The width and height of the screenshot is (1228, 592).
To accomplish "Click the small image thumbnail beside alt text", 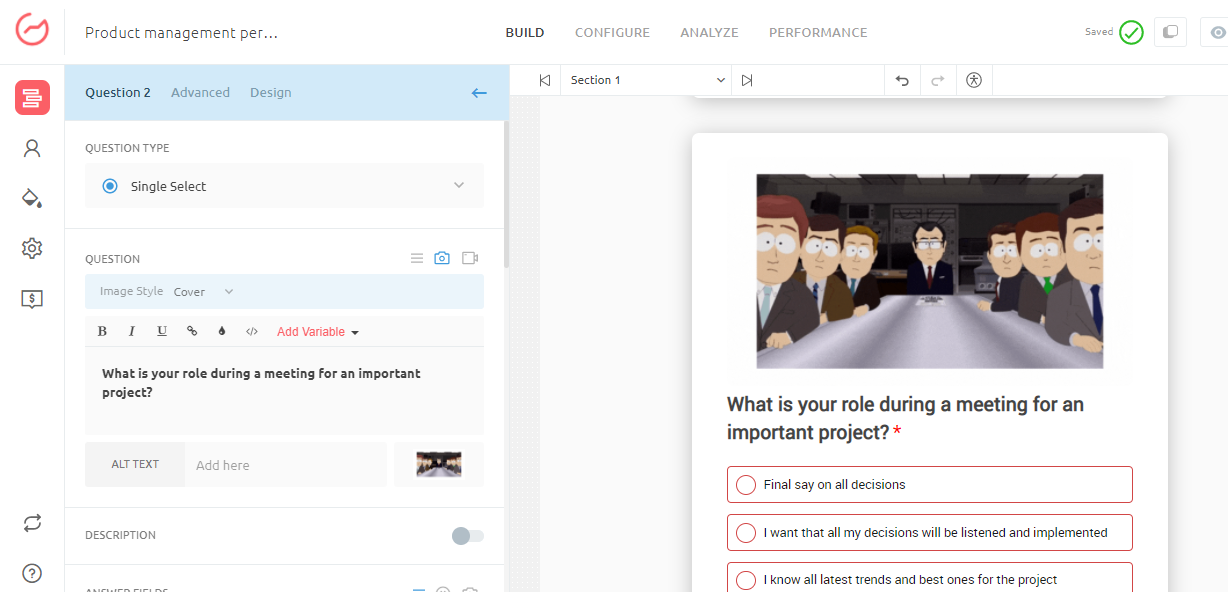I will (439, 465).
